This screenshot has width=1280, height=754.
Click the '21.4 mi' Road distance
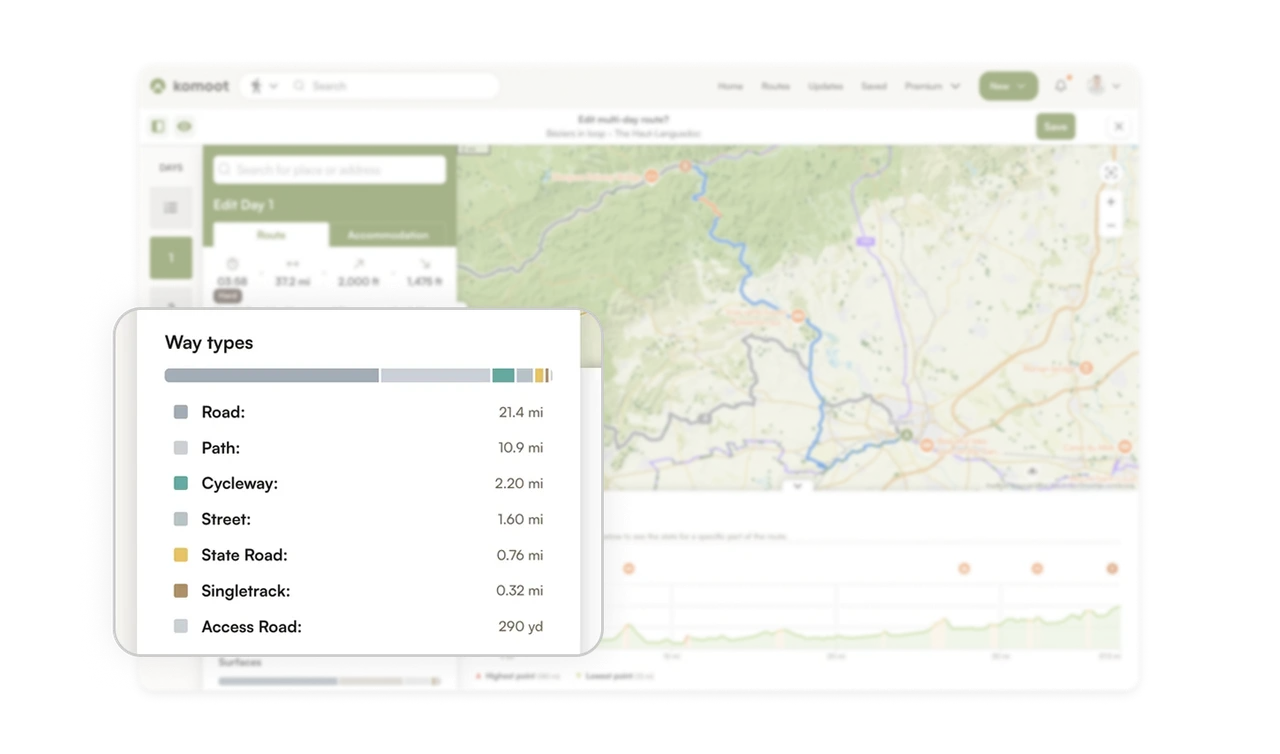(521, 412)
